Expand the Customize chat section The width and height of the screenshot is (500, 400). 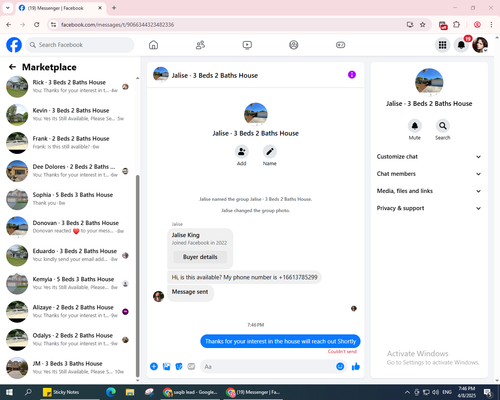[x=429, y=157]
